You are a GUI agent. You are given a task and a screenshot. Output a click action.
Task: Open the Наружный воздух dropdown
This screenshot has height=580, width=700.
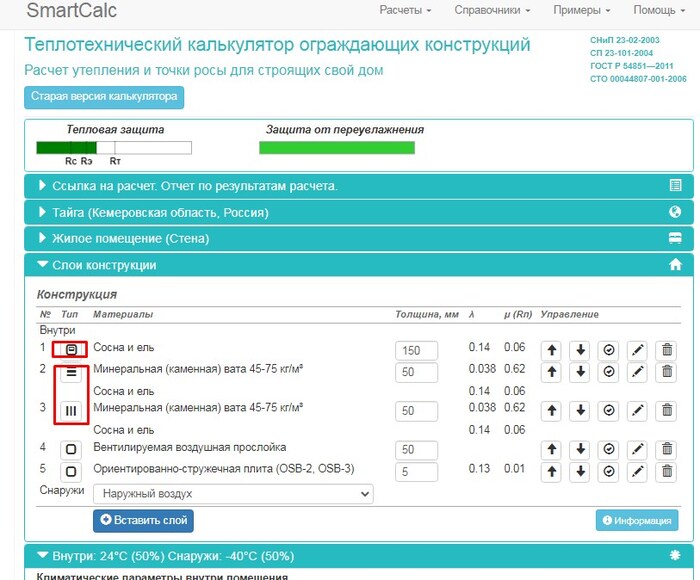(232, 494)
